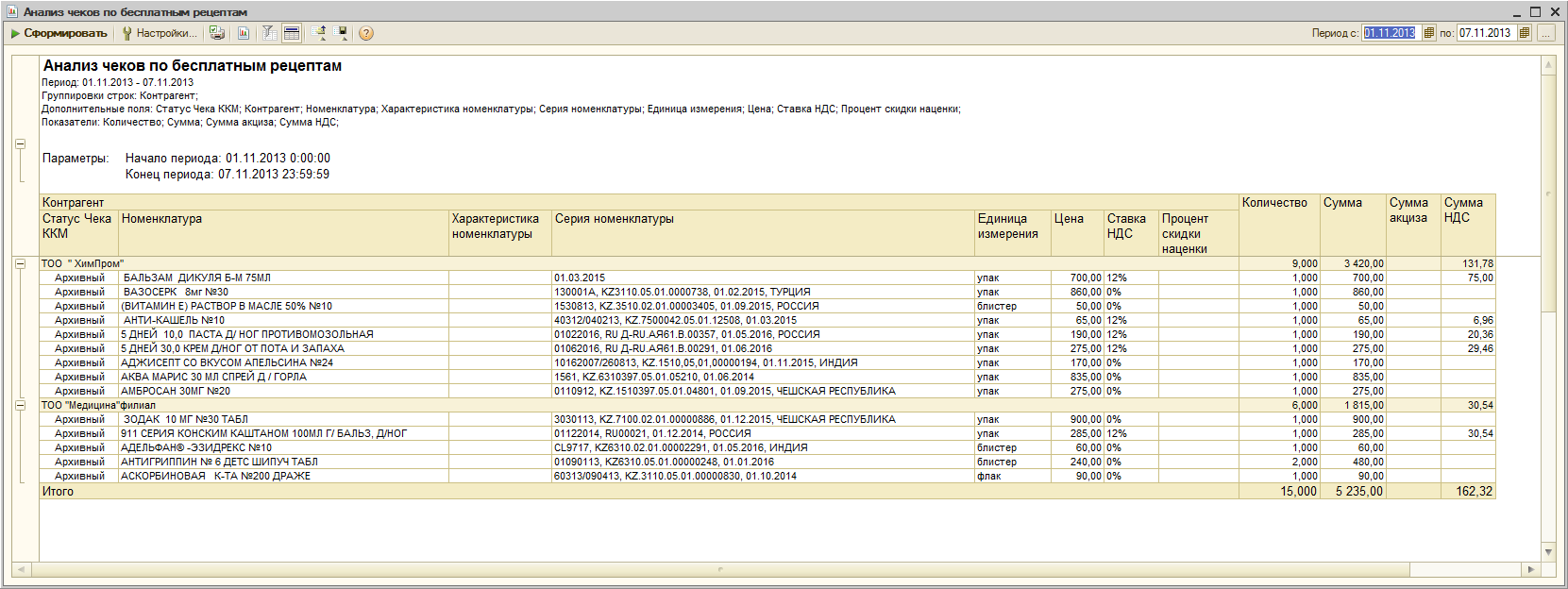
Task: Click the Сформировать run button
Action: (59, 33)
